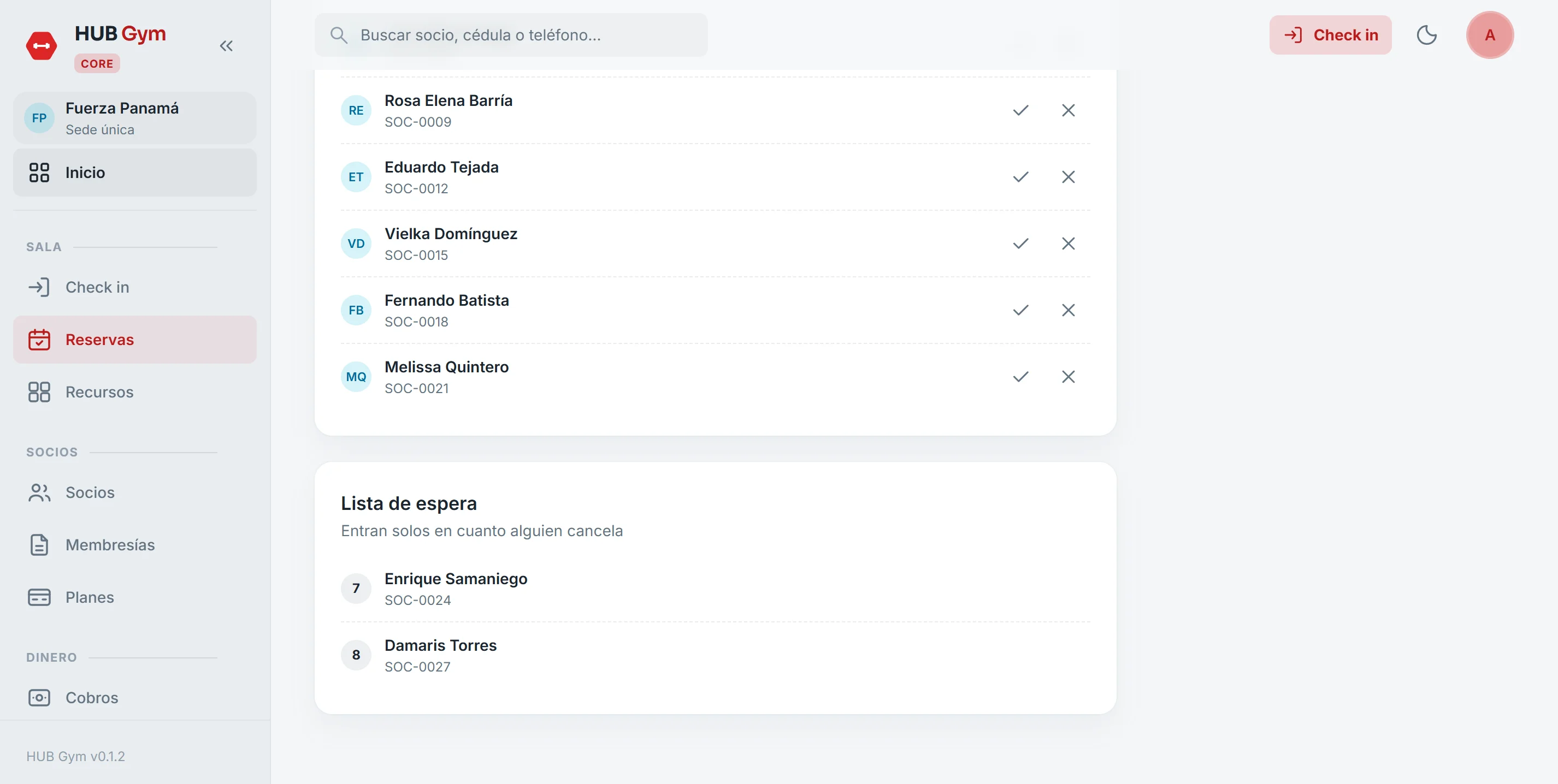Select Enrique Samaniego in the waitlist

click(716, 589)
